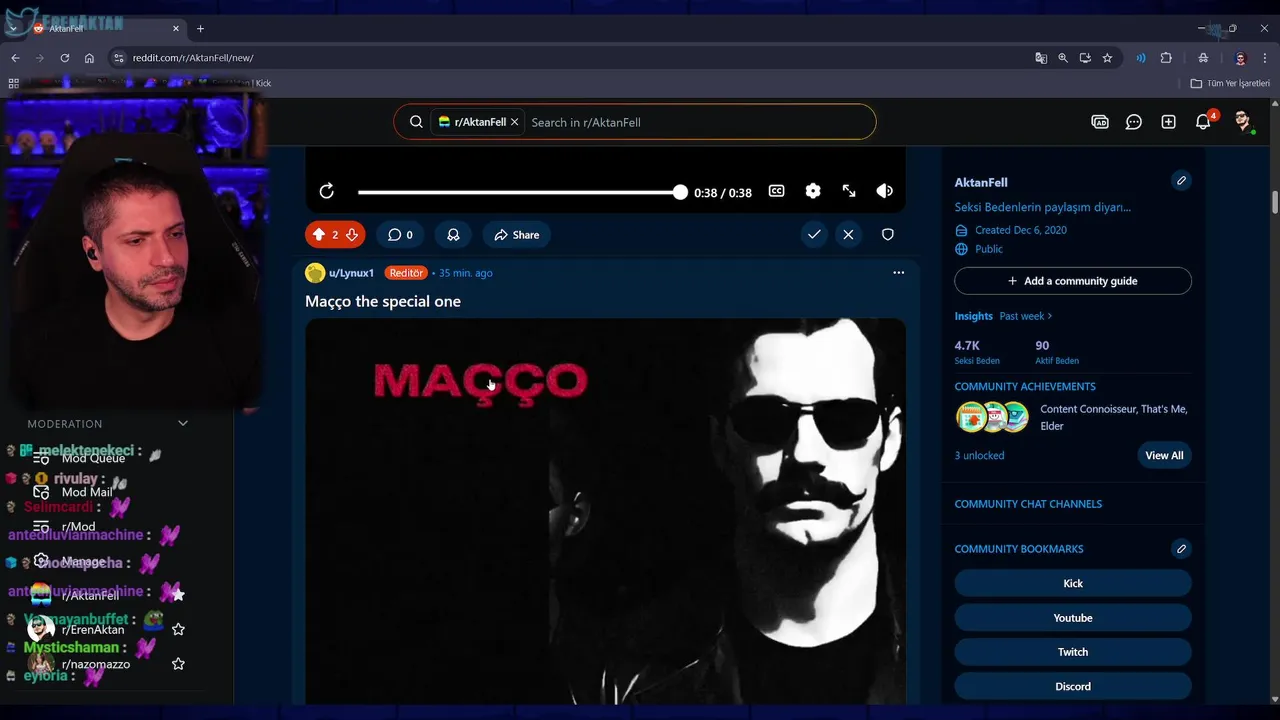The image size is (1280, 720).
Task: Go to r/nazomazzo in the sidebar
Action: tap(96, 664)
